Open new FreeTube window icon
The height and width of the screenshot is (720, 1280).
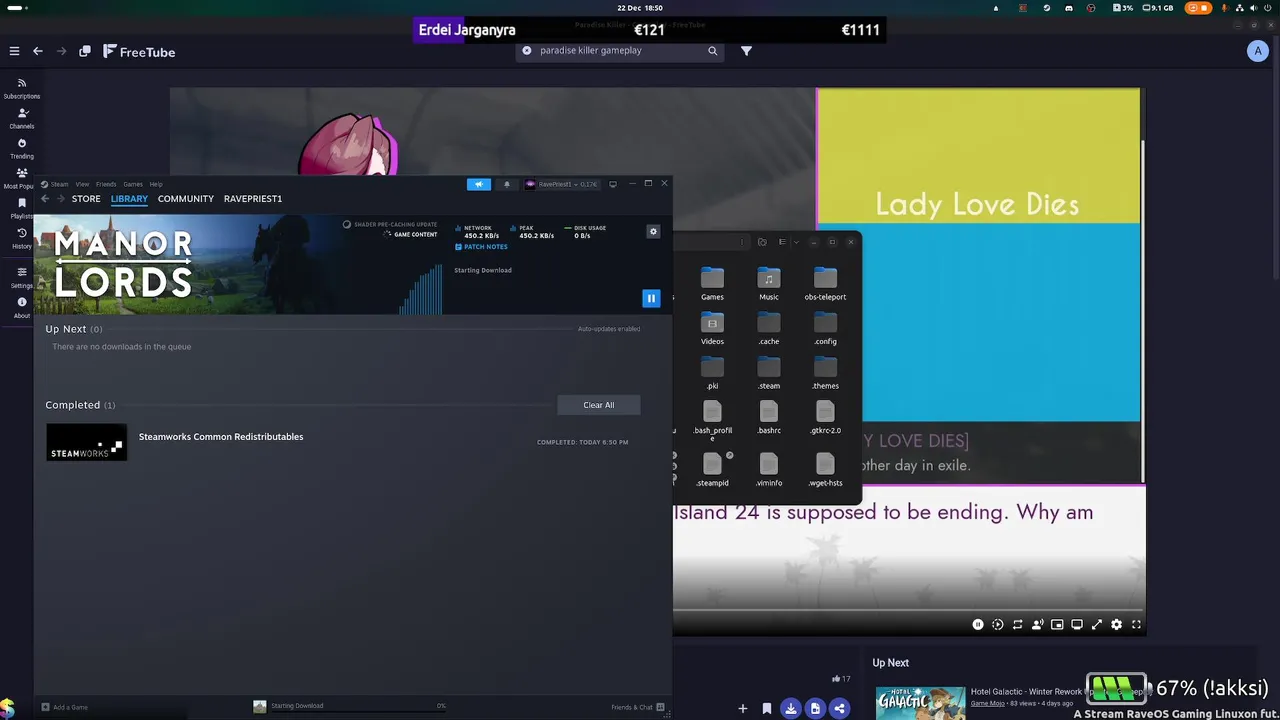coord(85,51)
